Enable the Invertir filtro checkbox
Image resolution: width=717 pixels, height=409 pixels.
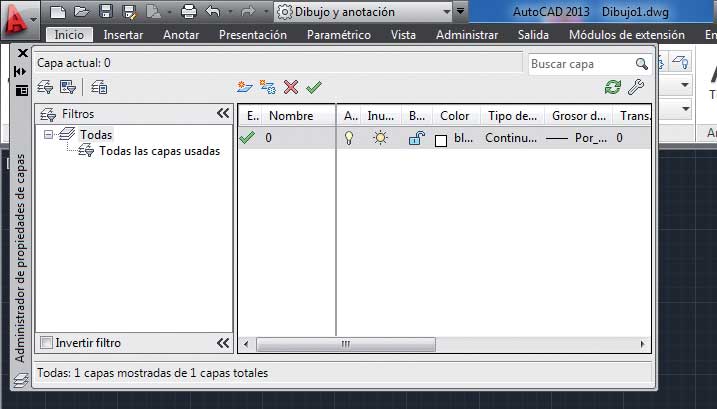tap(46, 343)
